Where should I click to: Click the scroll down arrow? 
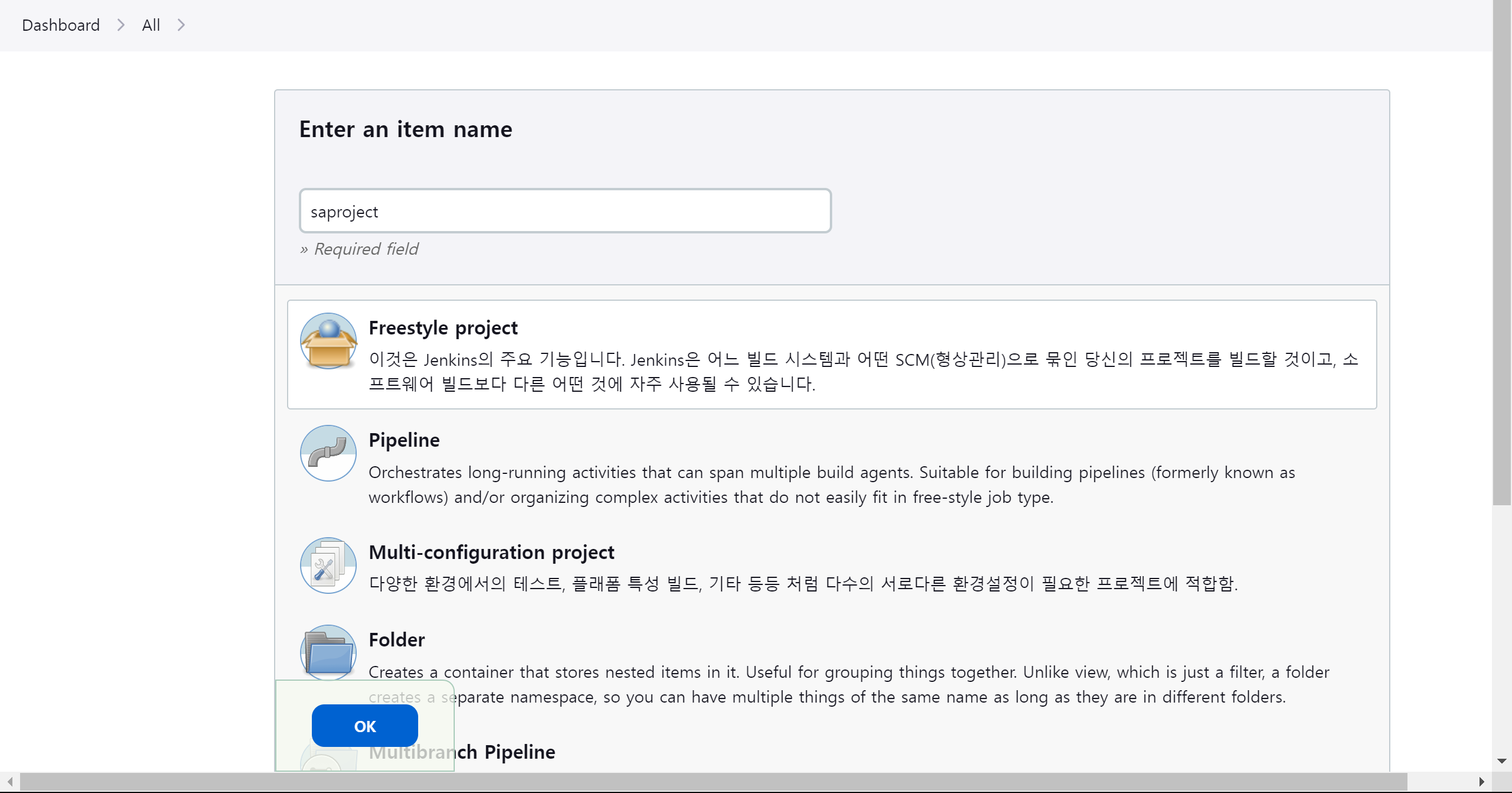tap(1501, 761)
